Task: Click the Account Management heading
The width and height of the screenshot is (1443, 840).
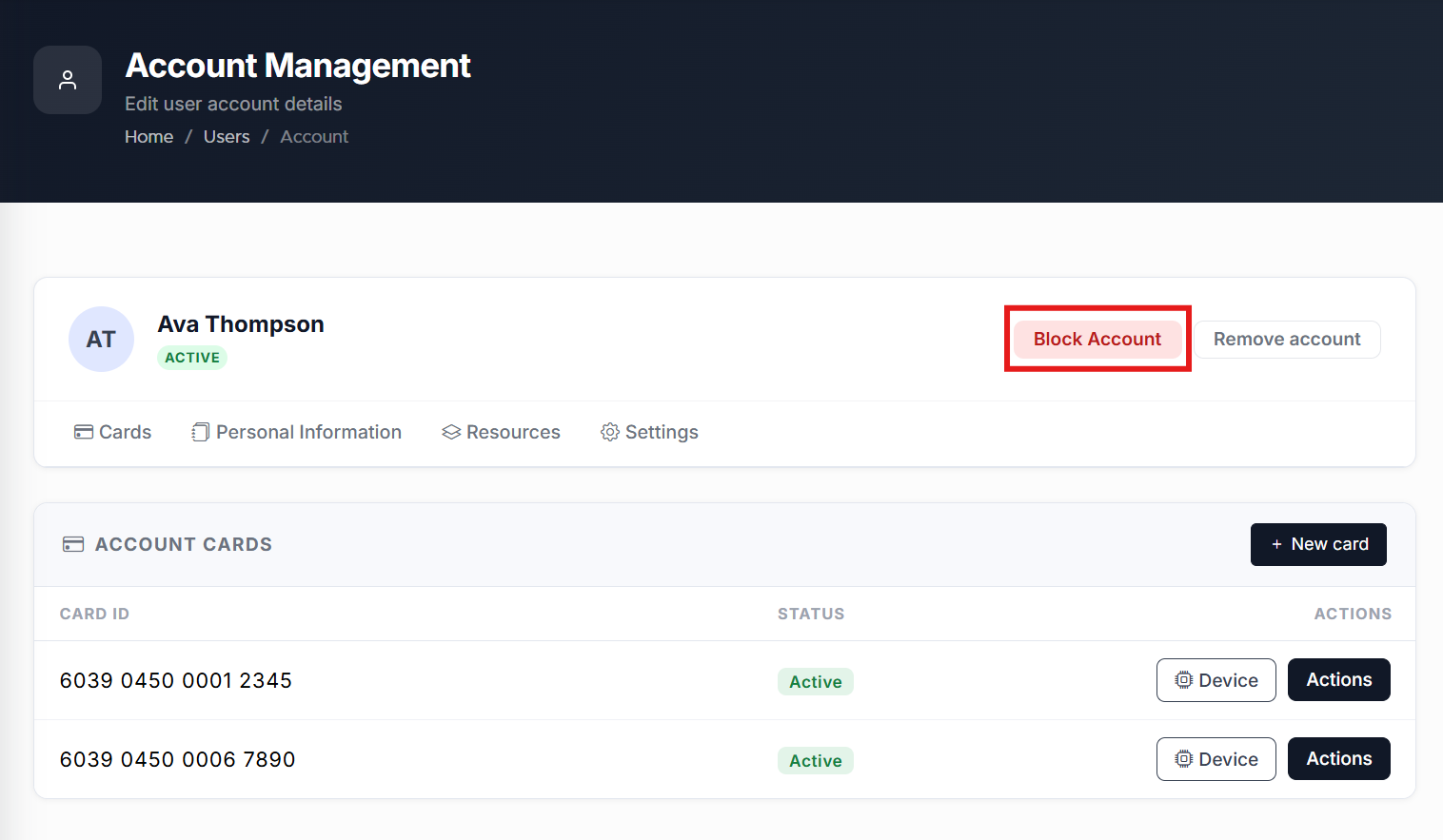Action: point(298,66)
